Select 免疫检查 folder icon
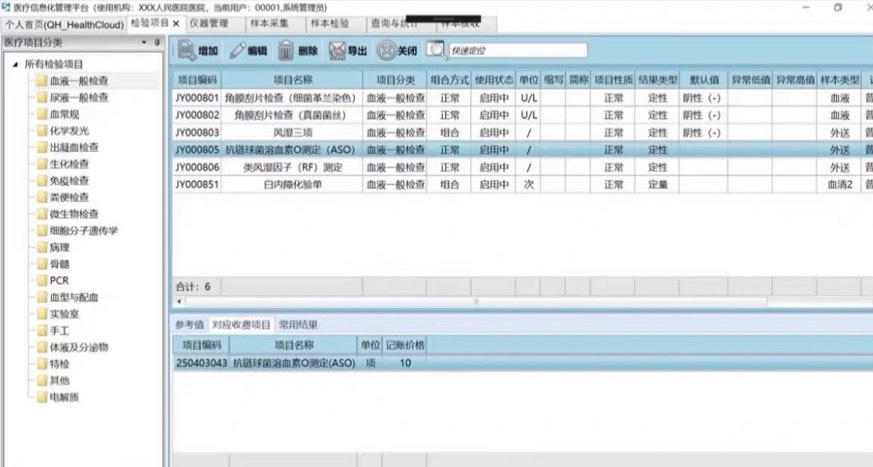Screen dimensions: 873x467 pos(42,181)
